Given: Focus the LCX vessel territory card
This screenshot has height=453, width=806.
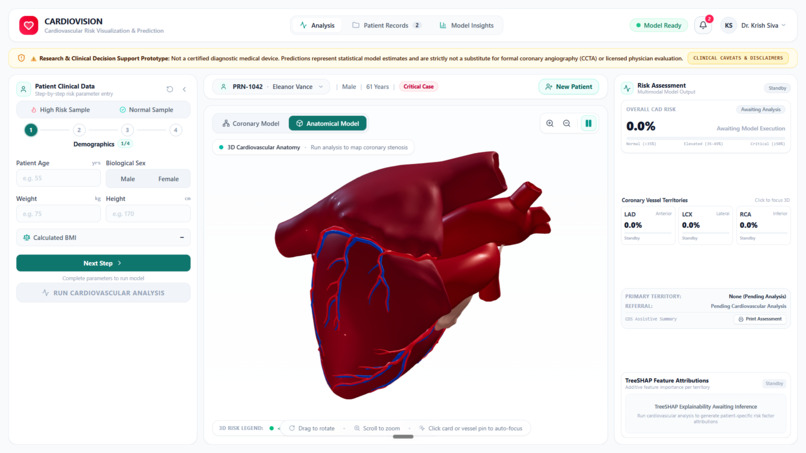Looking at the screenshot, I should pos(705,226).
